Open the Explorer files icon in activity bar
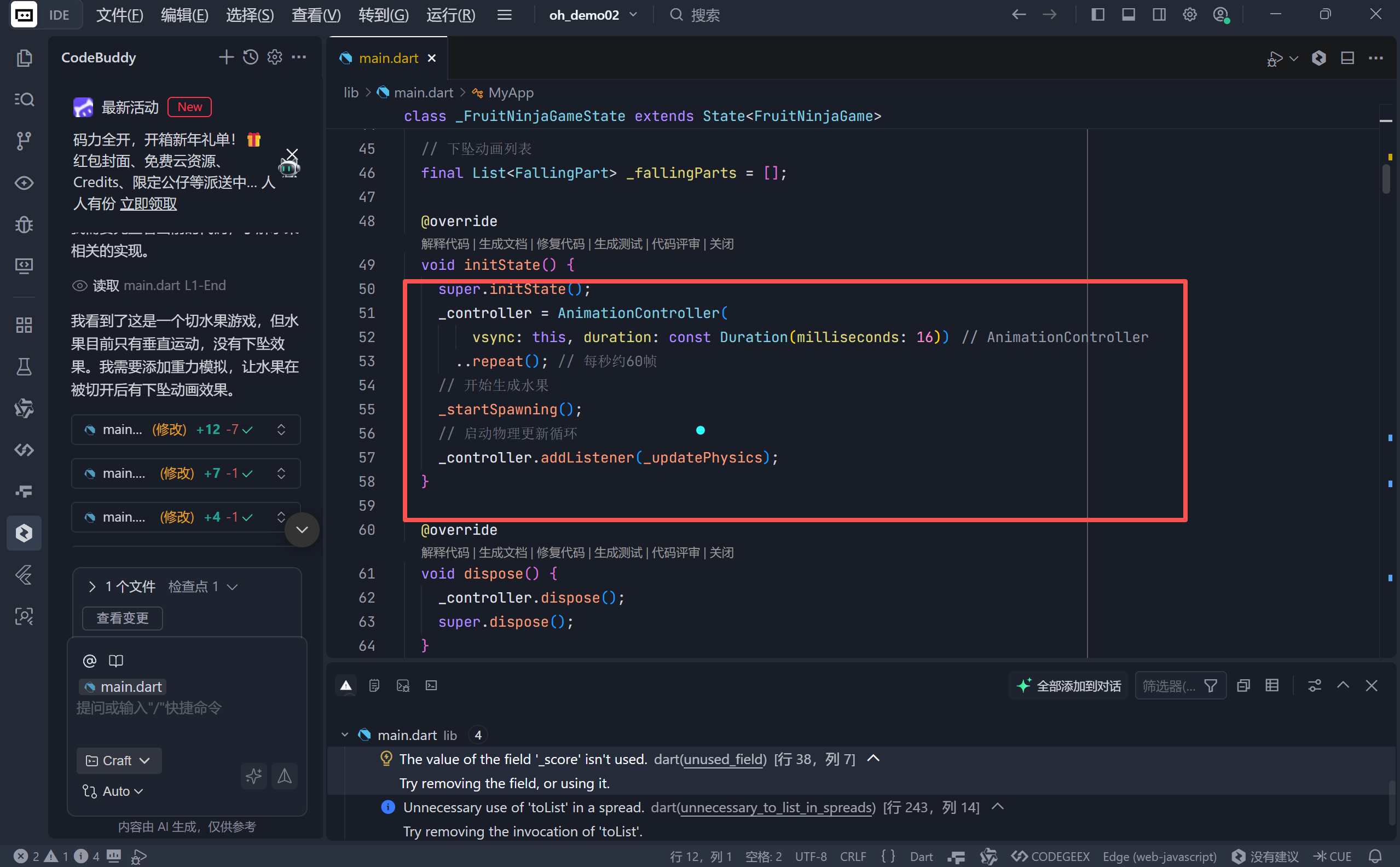 coord(24,58)
